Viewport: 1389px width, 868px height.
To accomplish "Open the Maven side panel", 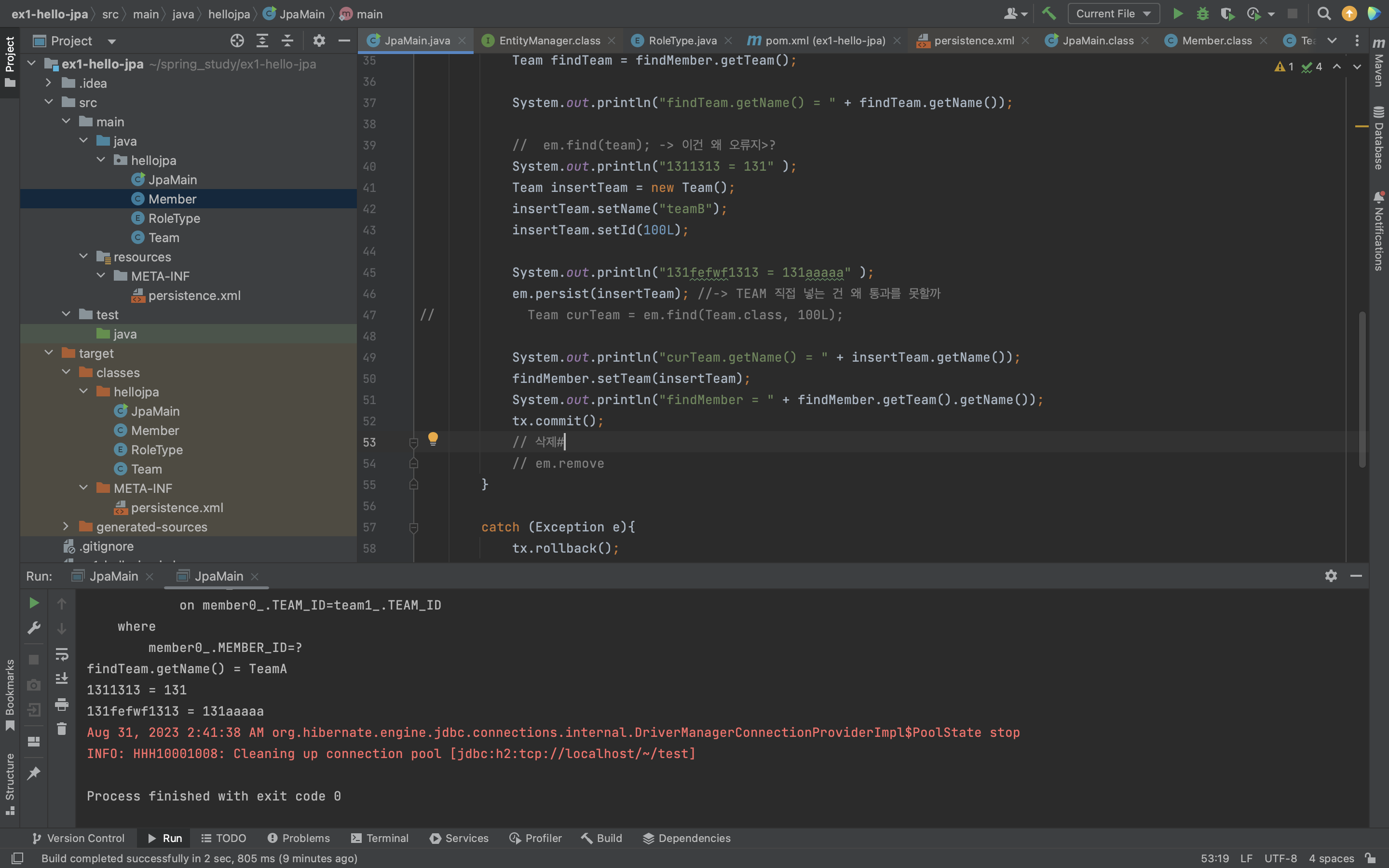I will pos(1379,63).
